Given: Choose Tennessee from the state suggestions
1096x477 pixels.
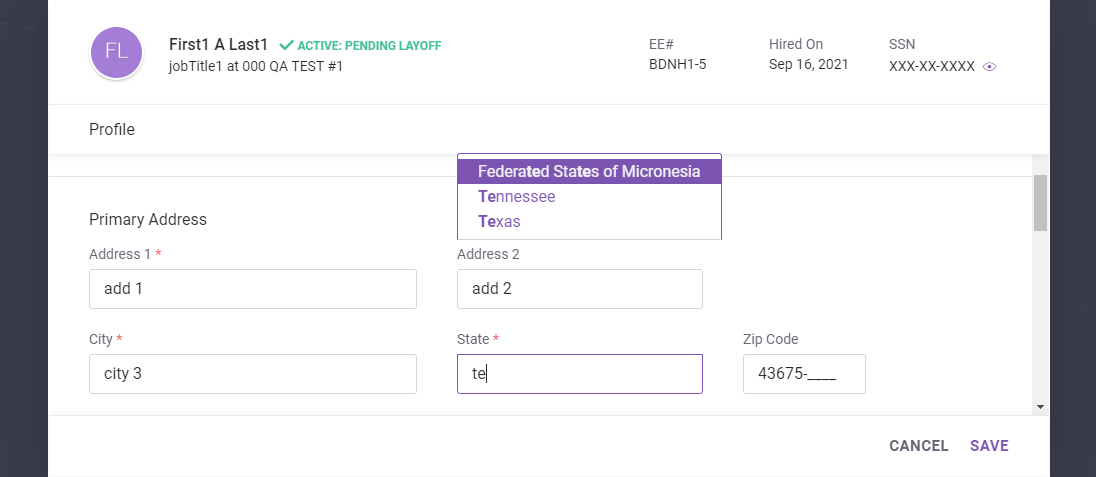Looking at the screenshot, I should pyautogui.click(x=517, y=197).
